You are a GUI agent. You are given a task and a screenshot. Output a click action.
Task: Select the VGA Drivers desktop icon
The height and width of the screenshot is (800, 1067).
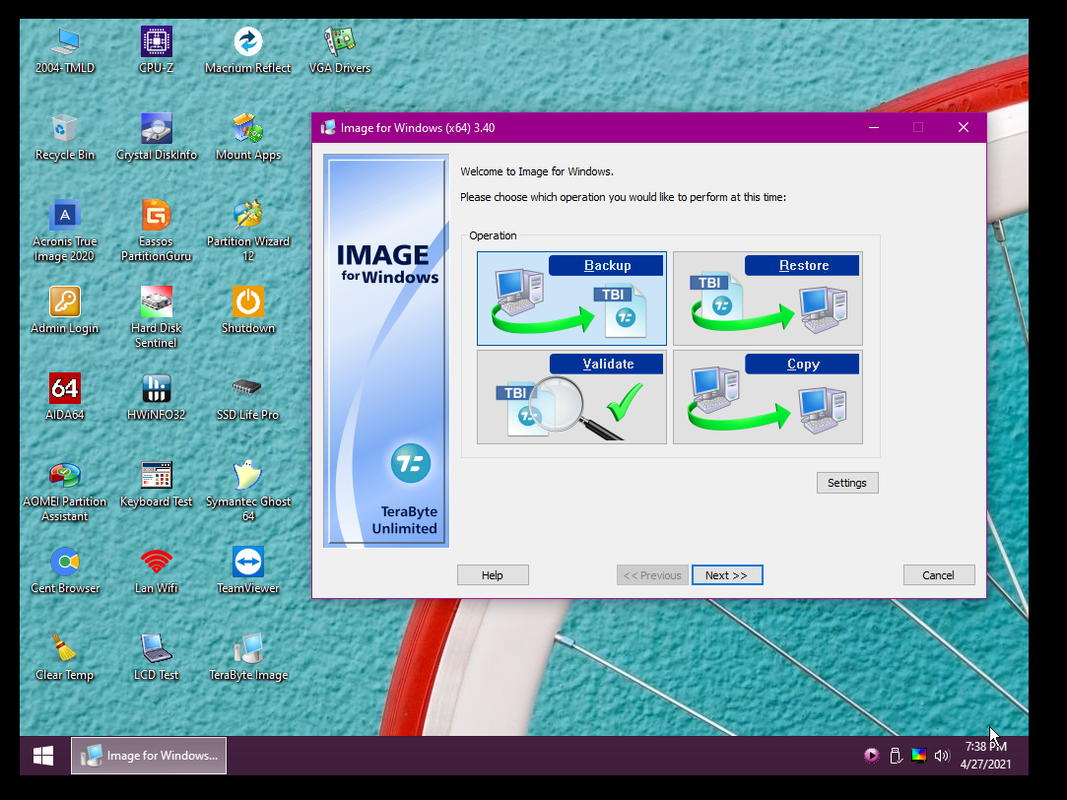[340, 50]
